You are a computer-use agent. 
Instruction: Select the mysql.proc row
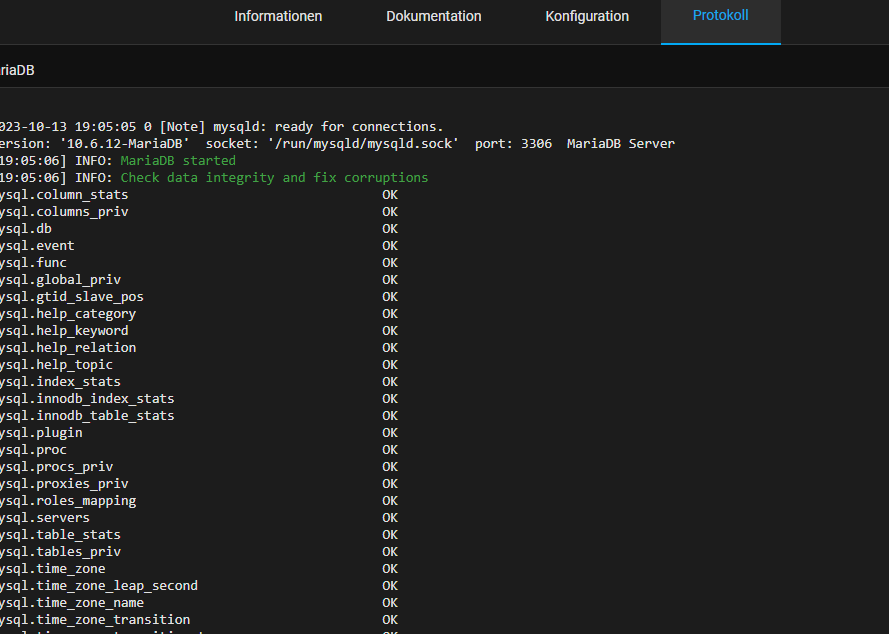(x=199, y=450)
